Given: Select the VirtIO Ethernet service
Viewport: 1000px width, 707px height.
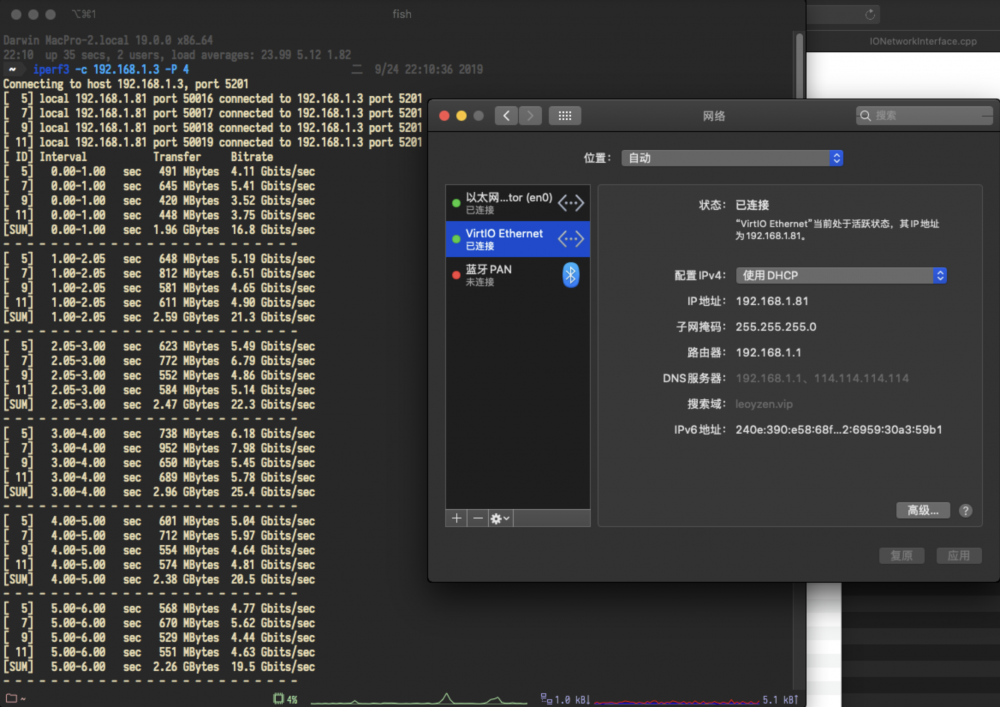Looking at the screenshot, I should [518, 239].
